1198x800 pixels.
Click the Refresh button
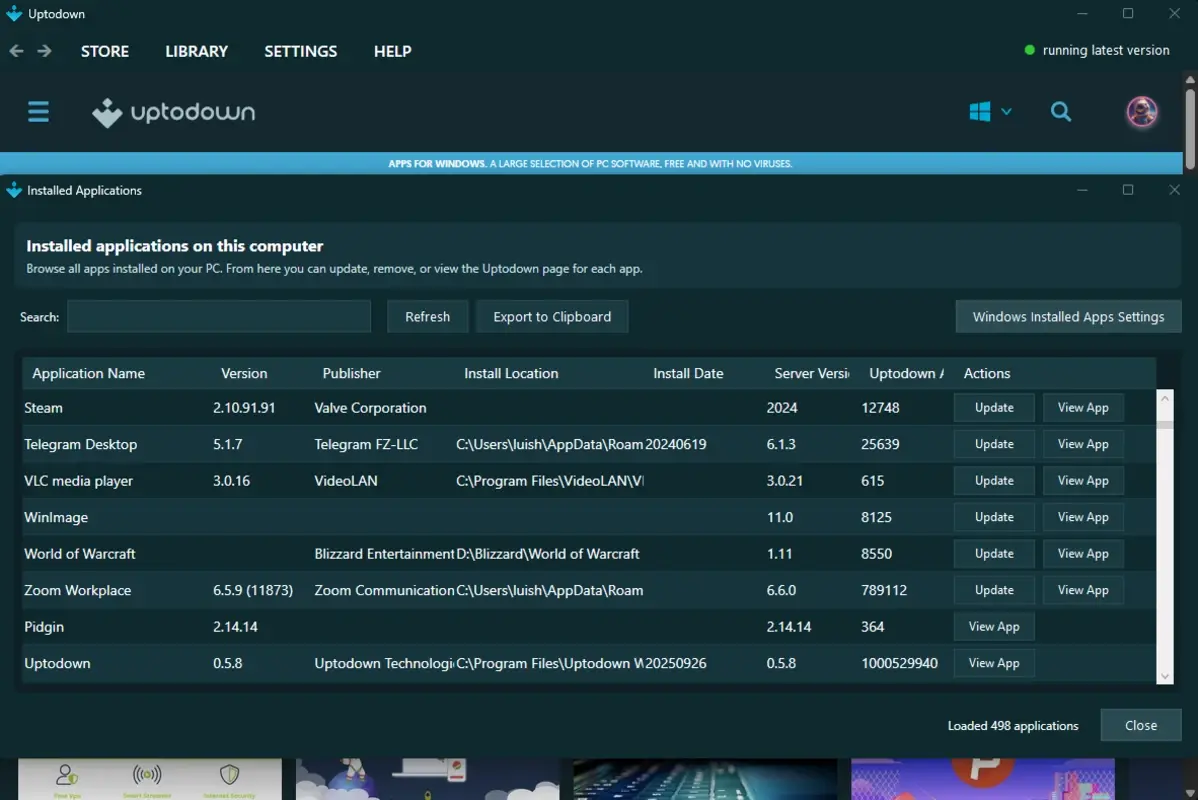pyautogui.click(x=427, y=316)
